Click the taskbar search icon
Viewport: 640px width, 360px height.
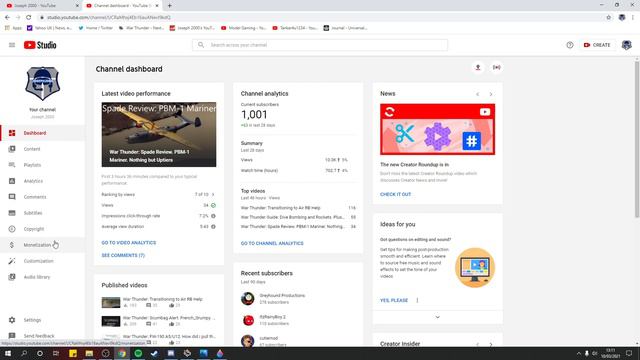click(x=24, y=353)
